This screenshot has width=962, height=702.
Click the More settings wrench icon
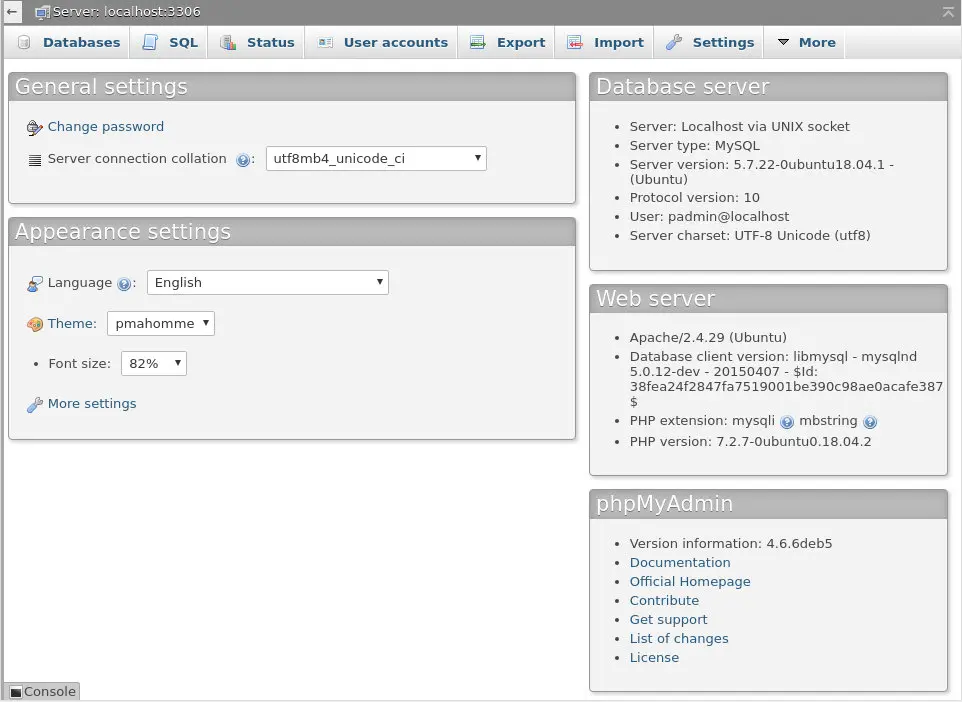[x=35, y=405]
